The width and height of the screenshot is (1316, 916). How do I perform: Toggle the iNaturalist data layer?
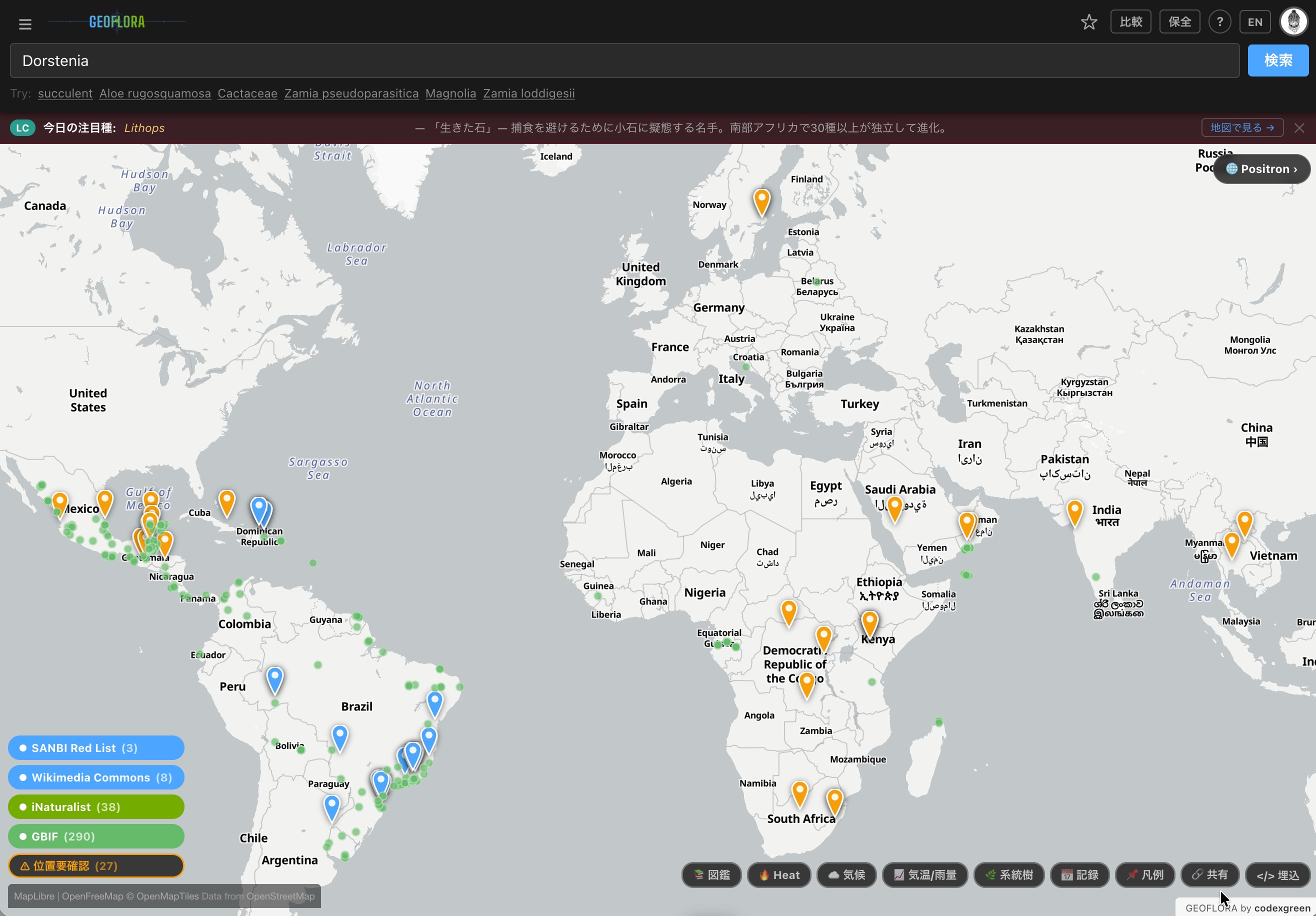[95, 806]
